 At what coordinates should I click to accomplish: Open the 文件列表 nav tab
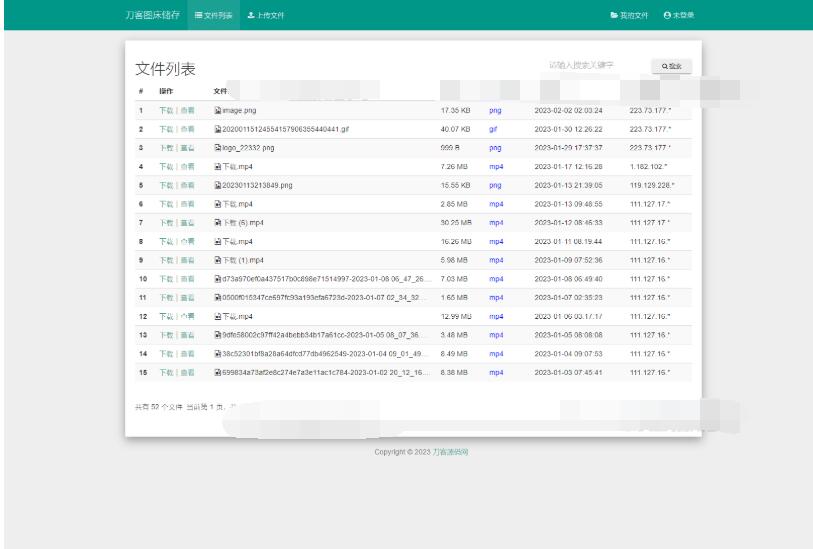[212, 15]
